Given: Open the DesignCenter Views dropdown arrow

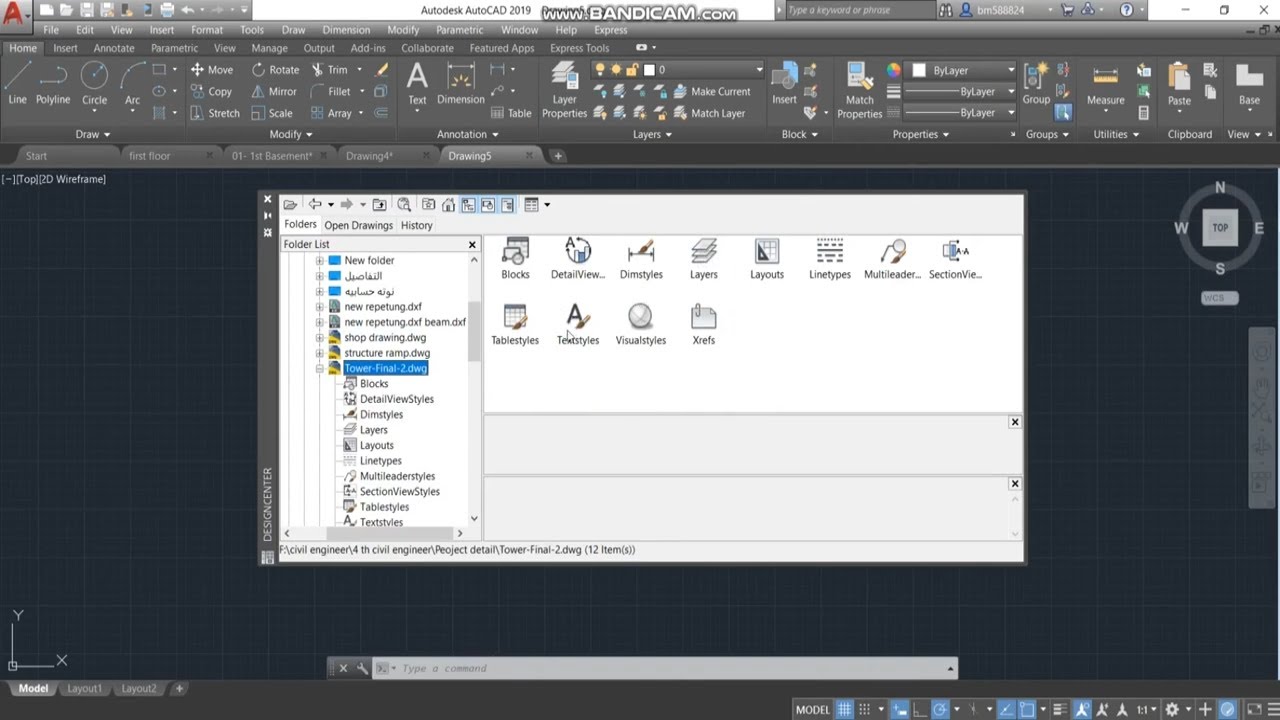Looking at the screenshot, I should 547,205.
